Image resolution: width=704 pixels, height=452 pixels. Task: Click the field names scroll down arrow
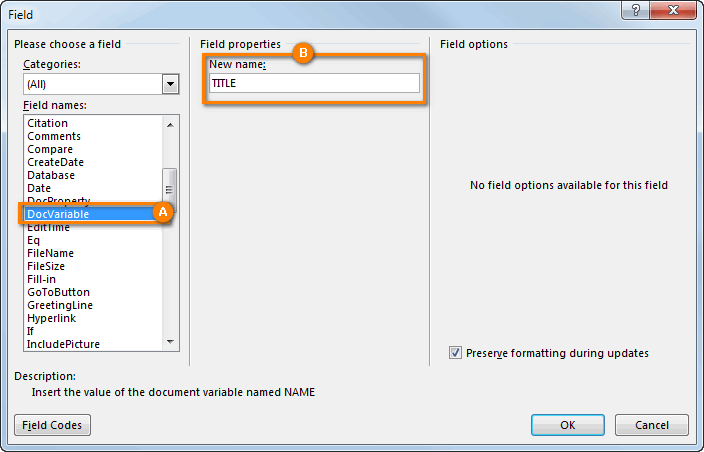tap(170, 342)
